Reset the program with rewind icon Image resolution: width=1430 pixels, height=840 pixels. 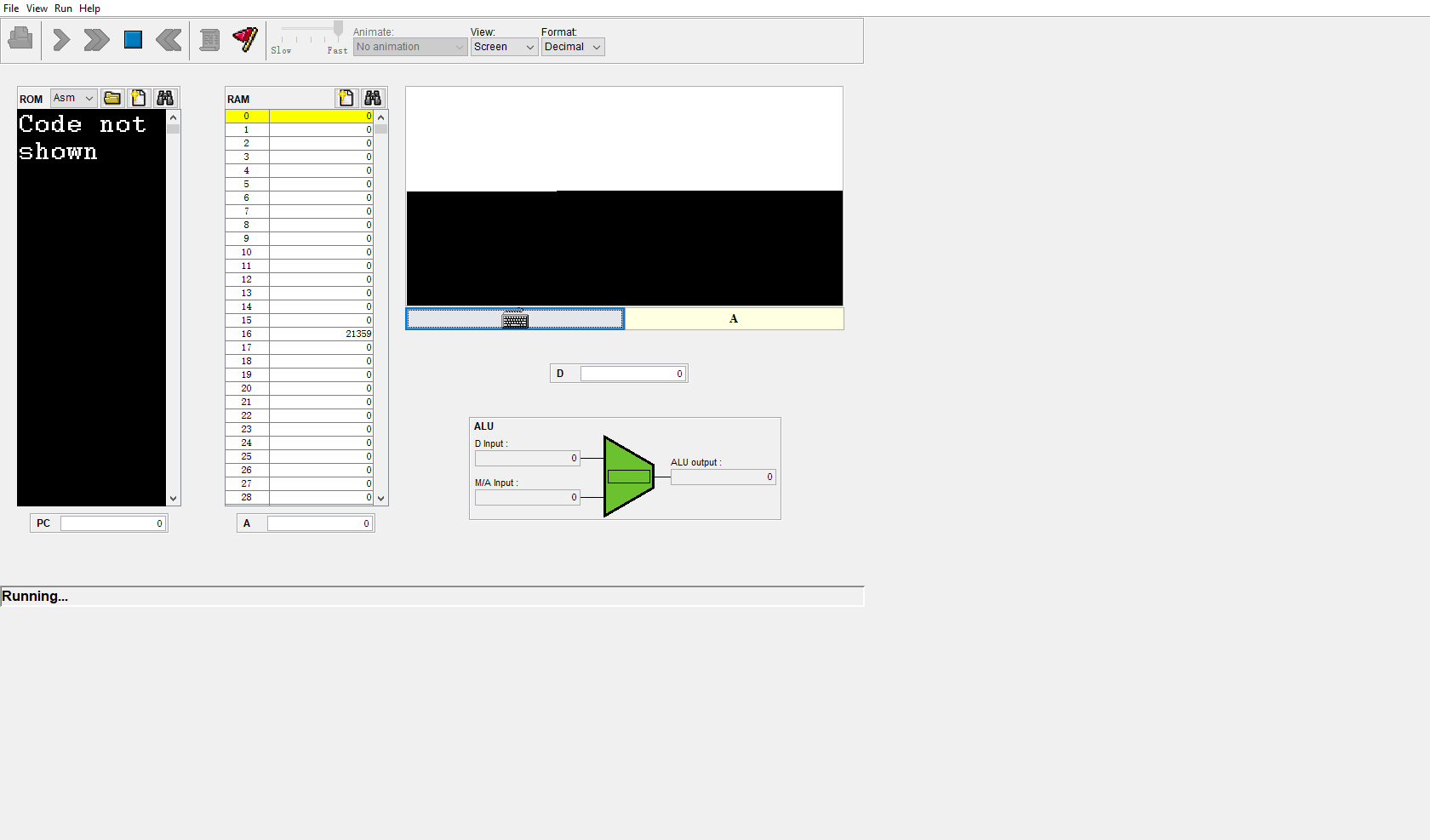169,40
